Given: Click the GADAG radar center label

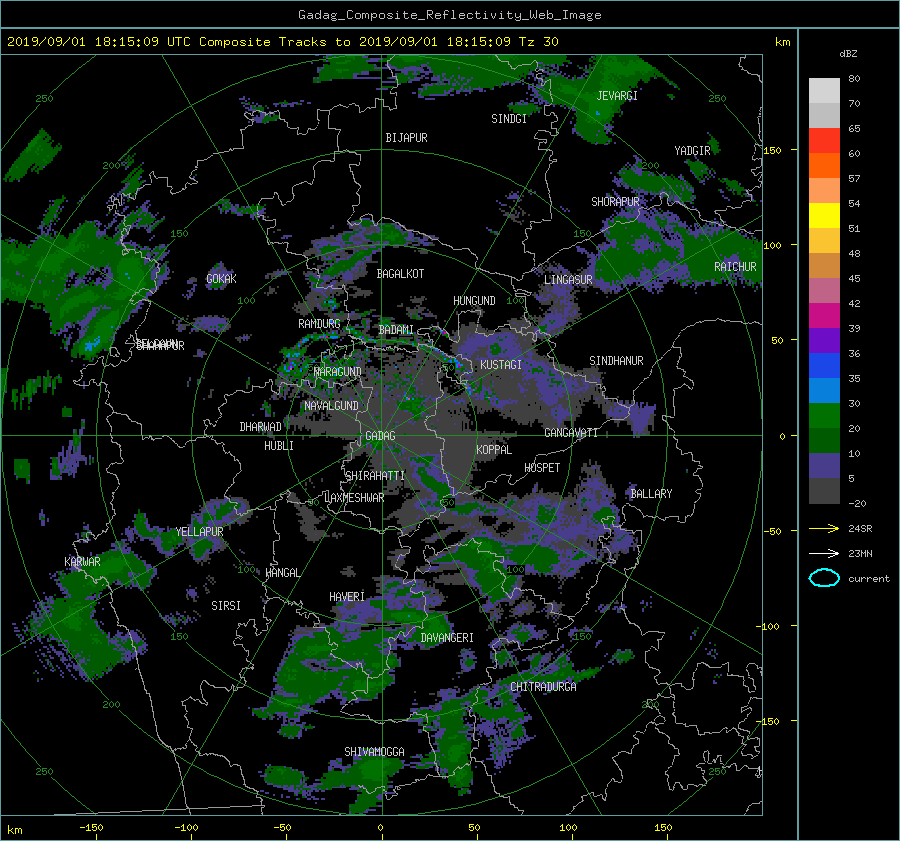Looking at the screenshot, I should pos(380,436).
